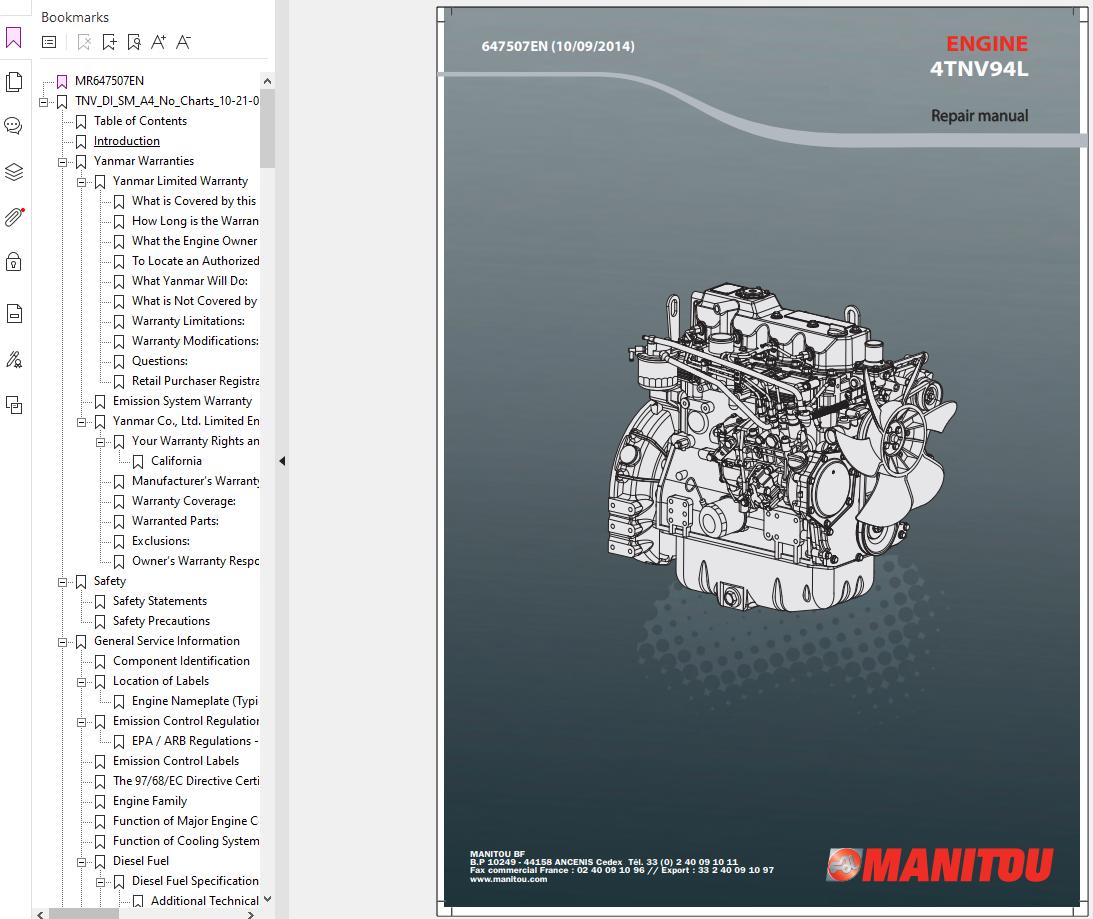The height and width of the screenshot is (919, 1093).
Task: Increase bookmark text size
Action: [x=158, y=43]
